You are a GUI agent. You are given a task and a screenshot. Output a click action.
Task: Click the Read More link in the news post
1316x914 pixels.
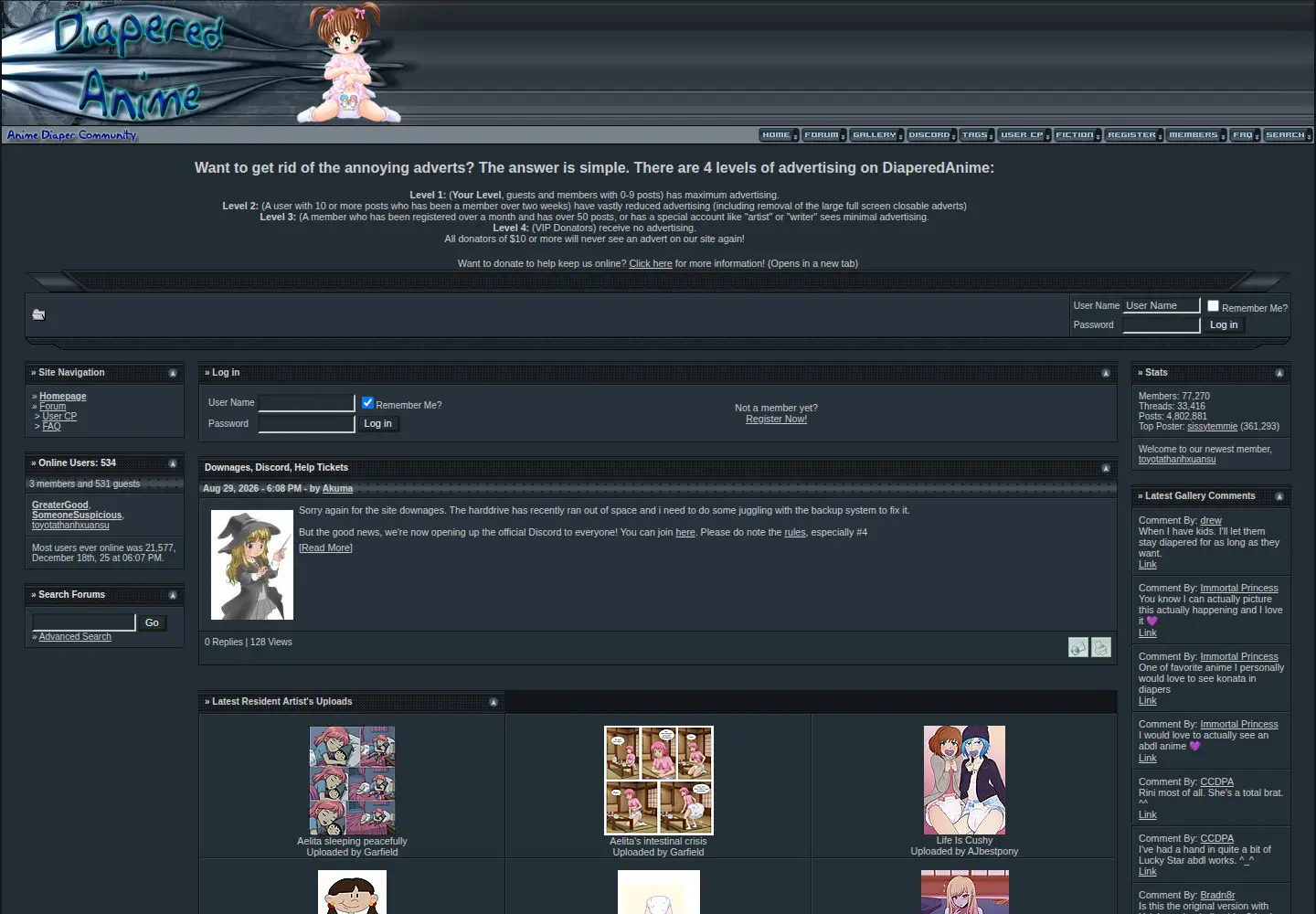[x=325, y=548]
